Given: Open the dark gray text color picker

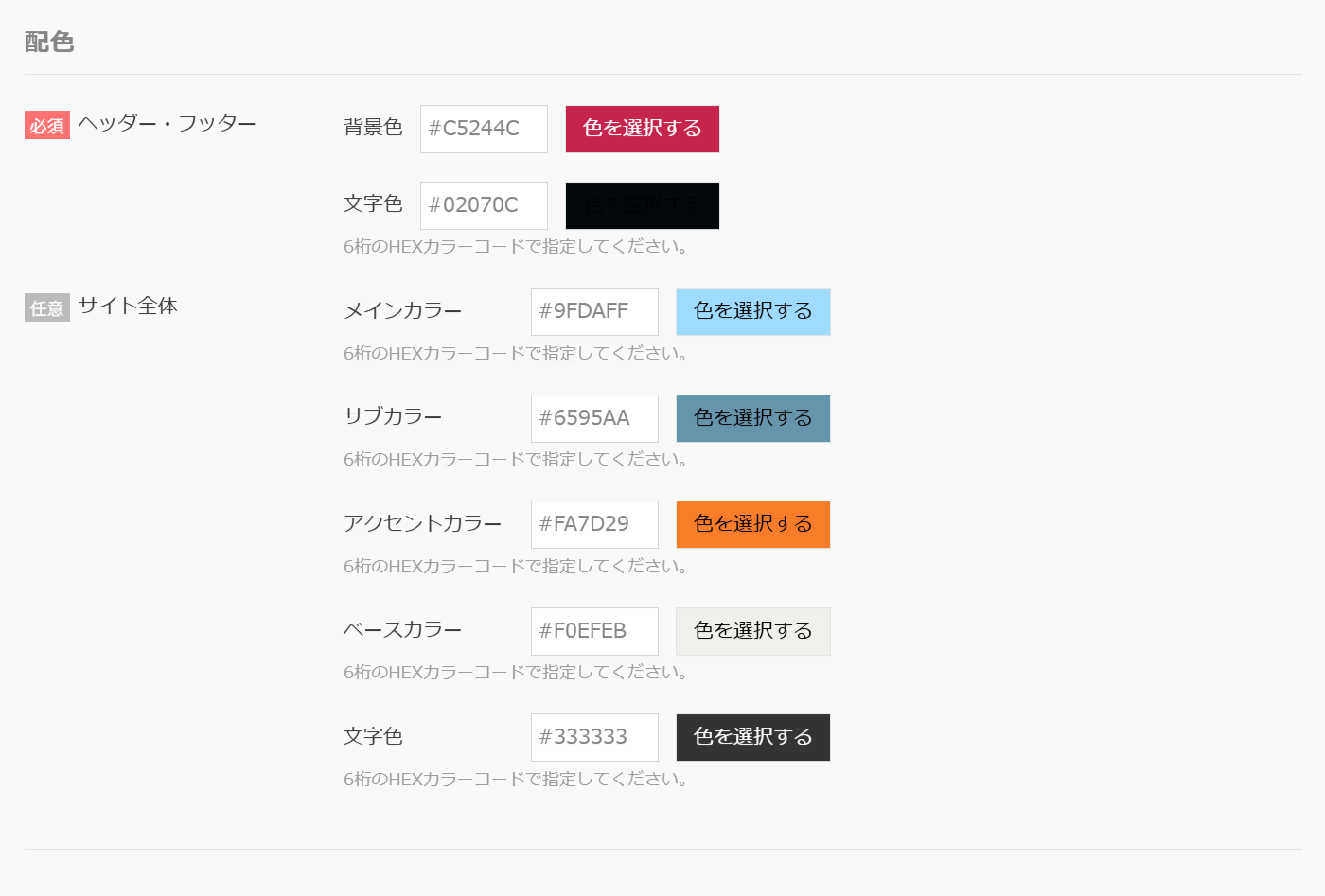Looking at the screenshot, I should pos(753,737).
